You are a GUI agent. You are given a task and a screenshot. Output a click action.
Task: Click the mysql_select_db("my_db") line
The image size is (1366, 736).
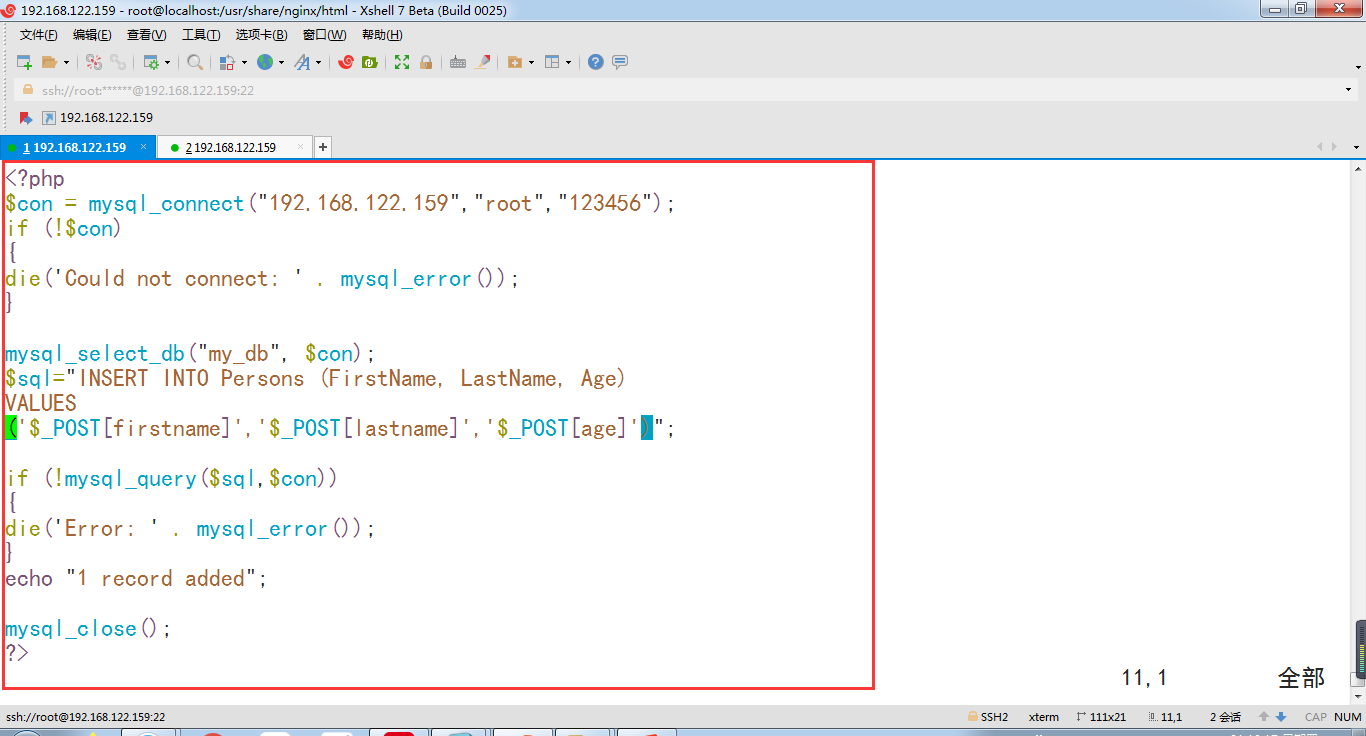point(190,354)
